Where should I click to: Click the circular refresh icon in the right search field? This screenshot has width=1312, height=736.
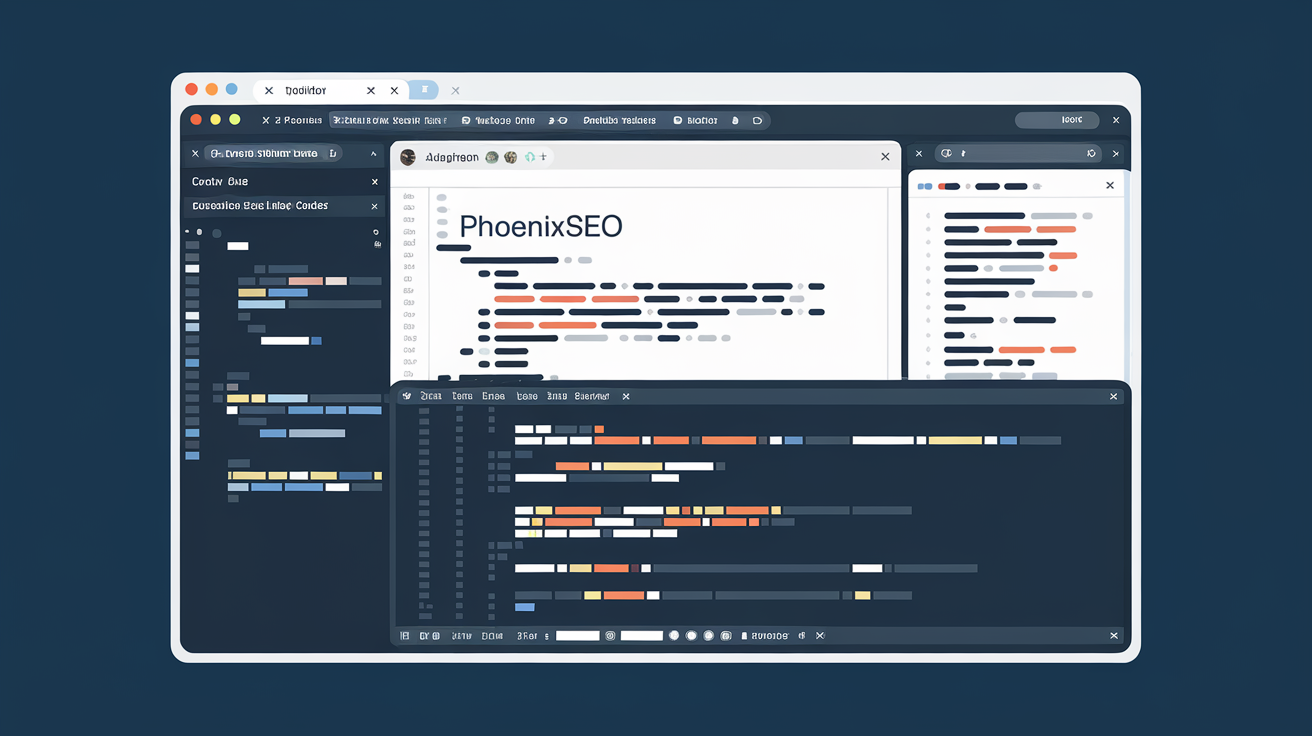click(x=1091, y=154)
